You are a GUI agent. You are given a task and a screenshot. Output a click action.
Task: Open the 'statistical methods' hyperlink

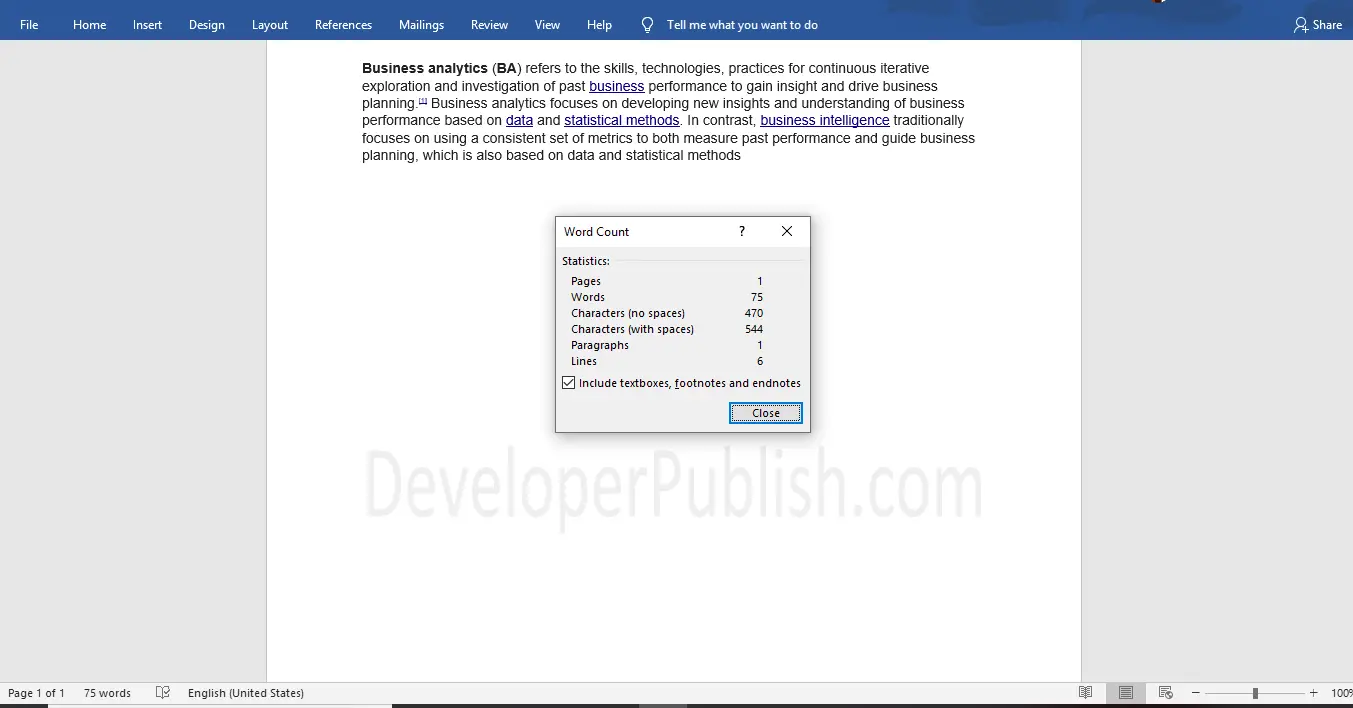click(622, 120)
